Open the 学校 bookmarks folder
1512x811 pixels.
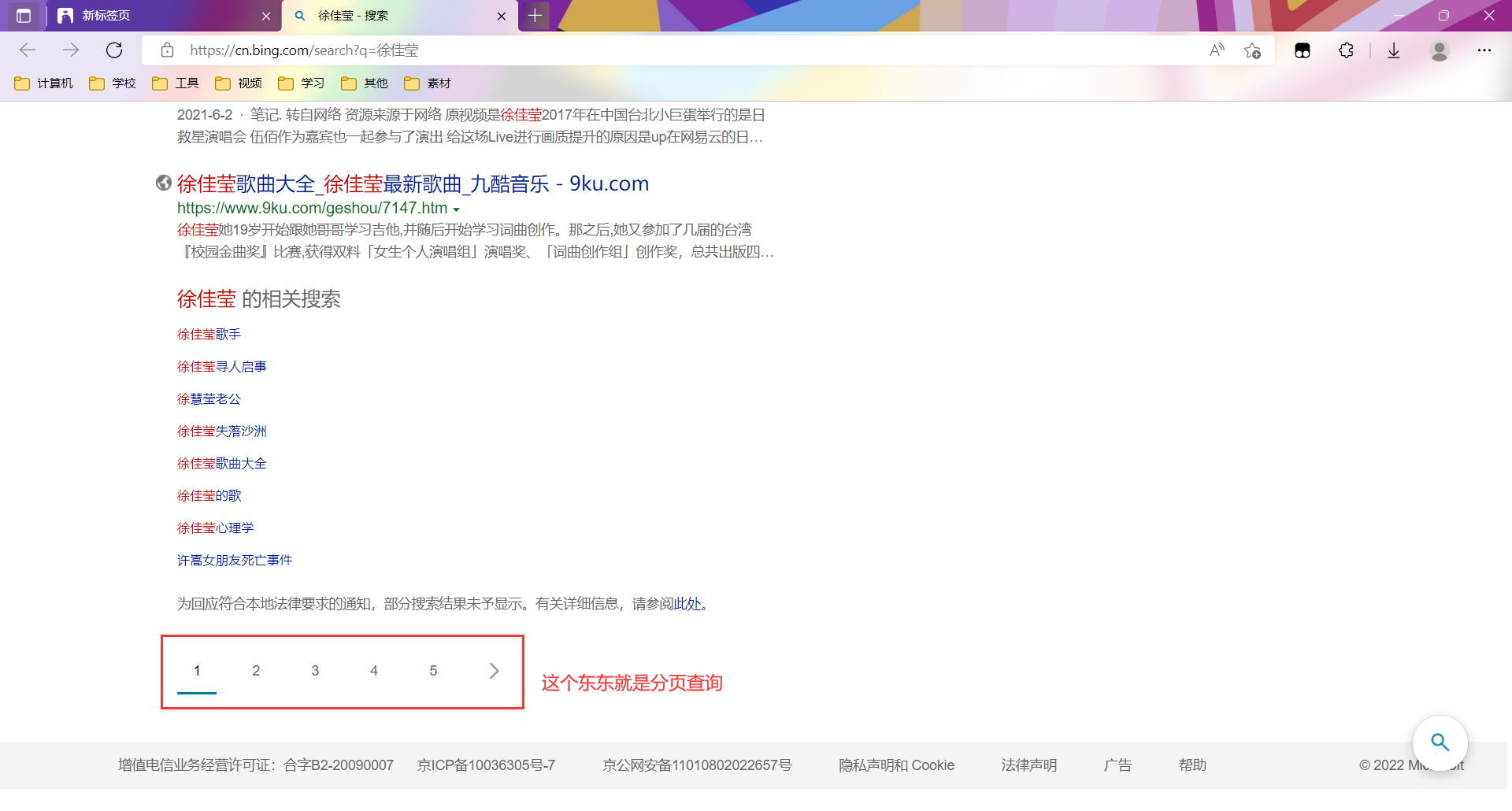pyautogui.click(x=113, y=83)
